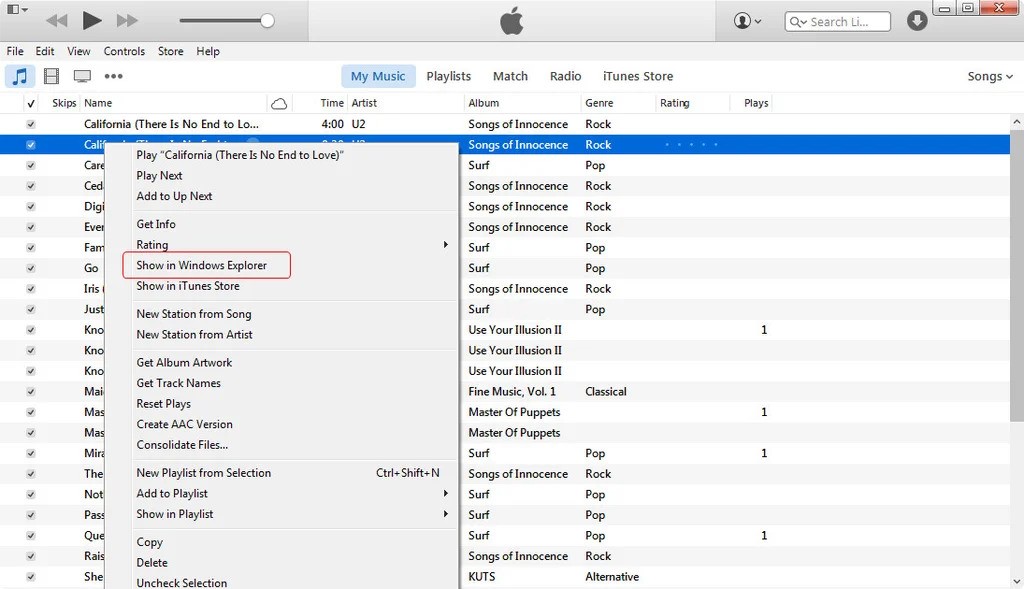Switch to the Movies library section
The height and width of the screenshot is (589, 1024).
point(50,76)
